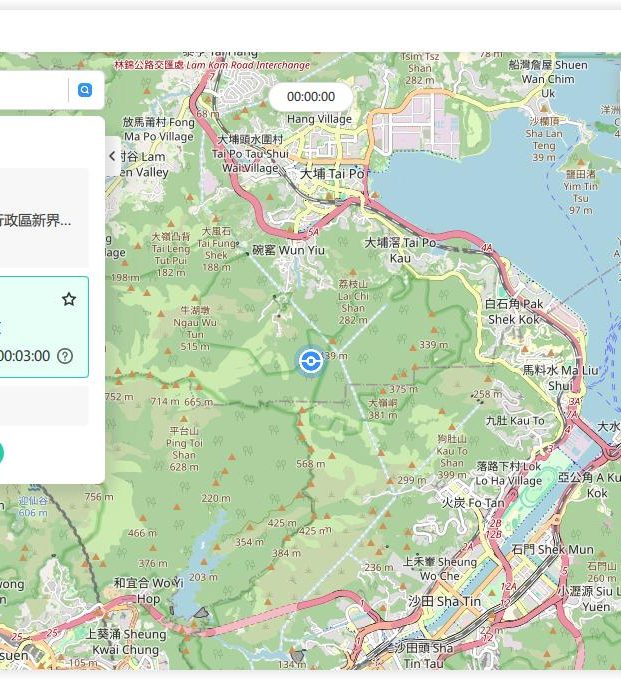Star the highlighted route card as favorite
Screen dimensions: 621x680
69,299
